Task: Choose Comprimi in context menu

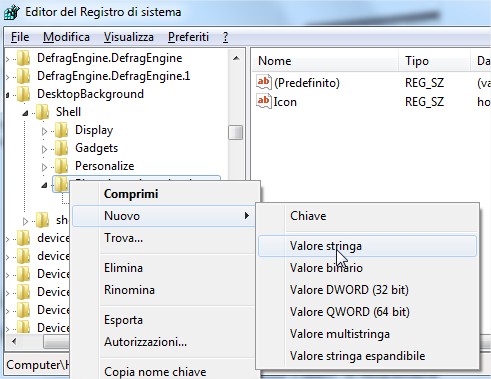Action: click(165, 194)
